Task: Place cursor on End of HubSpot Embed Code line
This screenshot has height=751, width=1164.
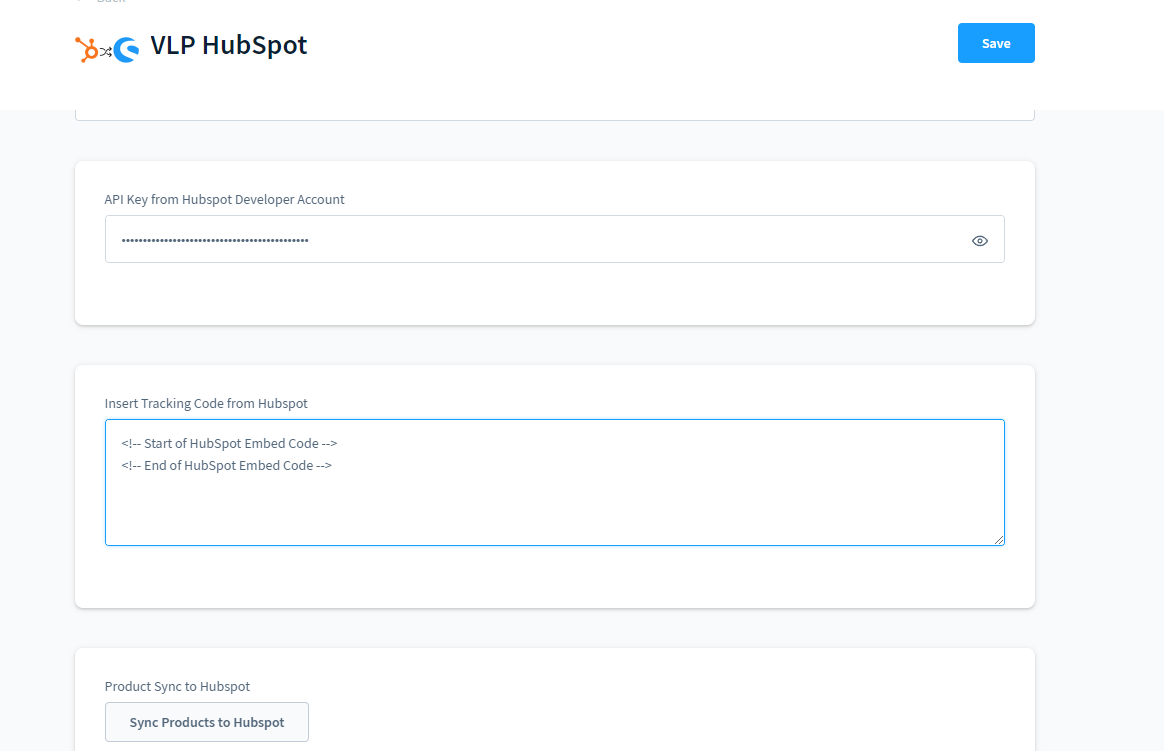Action: pos(226,465)
